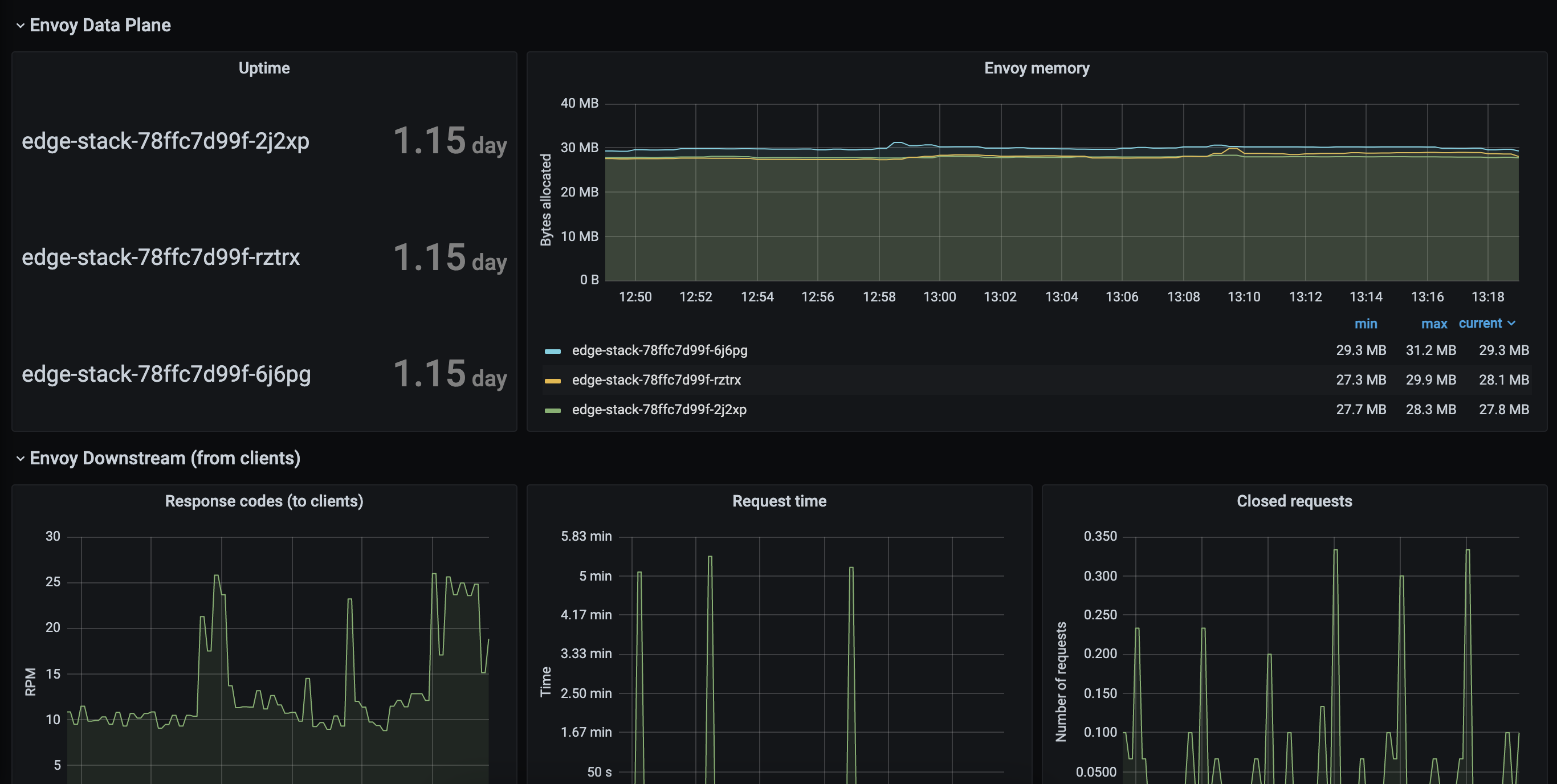1557x784 pixels.
Task: Open the current column sort arrow
Action: (1511, 324)
